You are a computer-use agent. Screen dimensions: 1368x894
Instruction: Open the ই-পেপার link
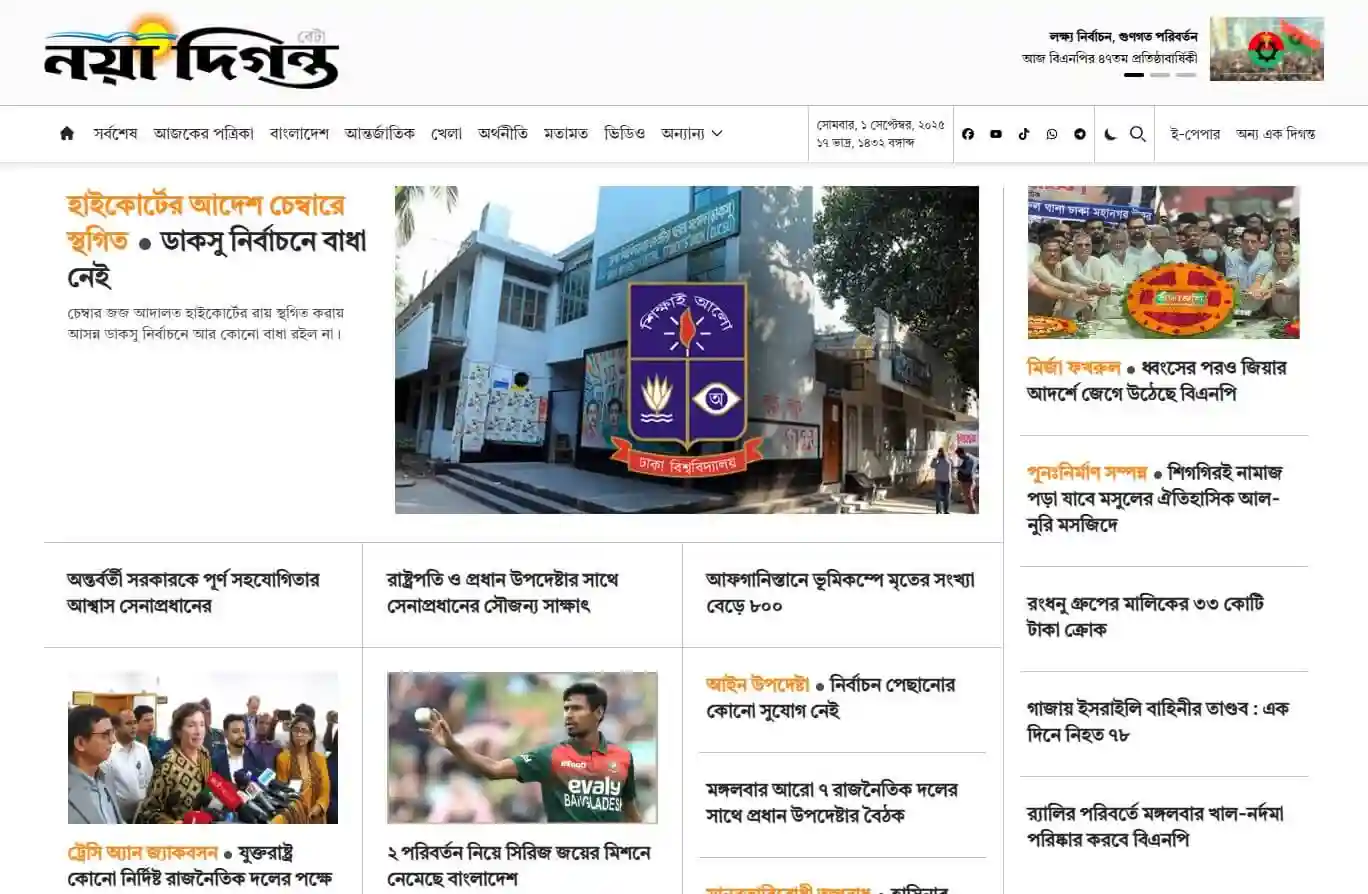point(1196,133)
